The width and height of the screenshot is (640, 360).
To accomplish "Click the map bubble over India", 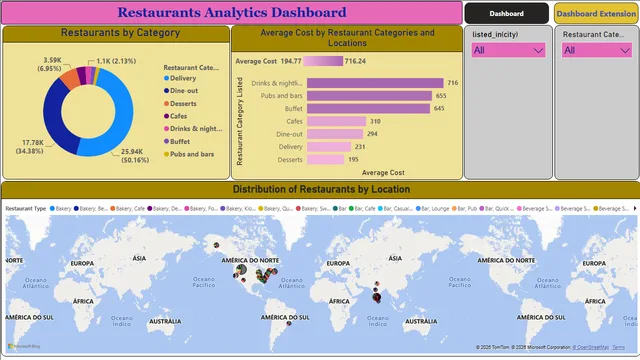I will [377, 298].
